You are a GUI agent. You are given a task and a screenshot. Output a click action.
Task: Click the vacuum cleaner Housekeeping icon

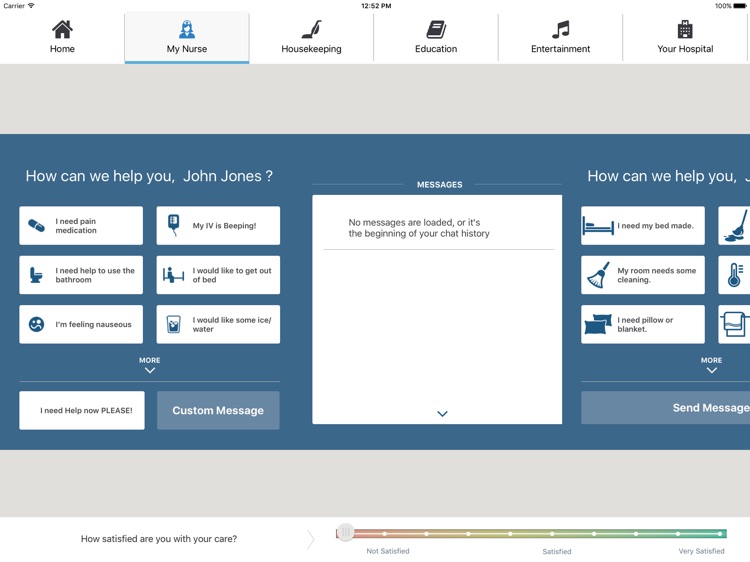[x=311, y=29]
